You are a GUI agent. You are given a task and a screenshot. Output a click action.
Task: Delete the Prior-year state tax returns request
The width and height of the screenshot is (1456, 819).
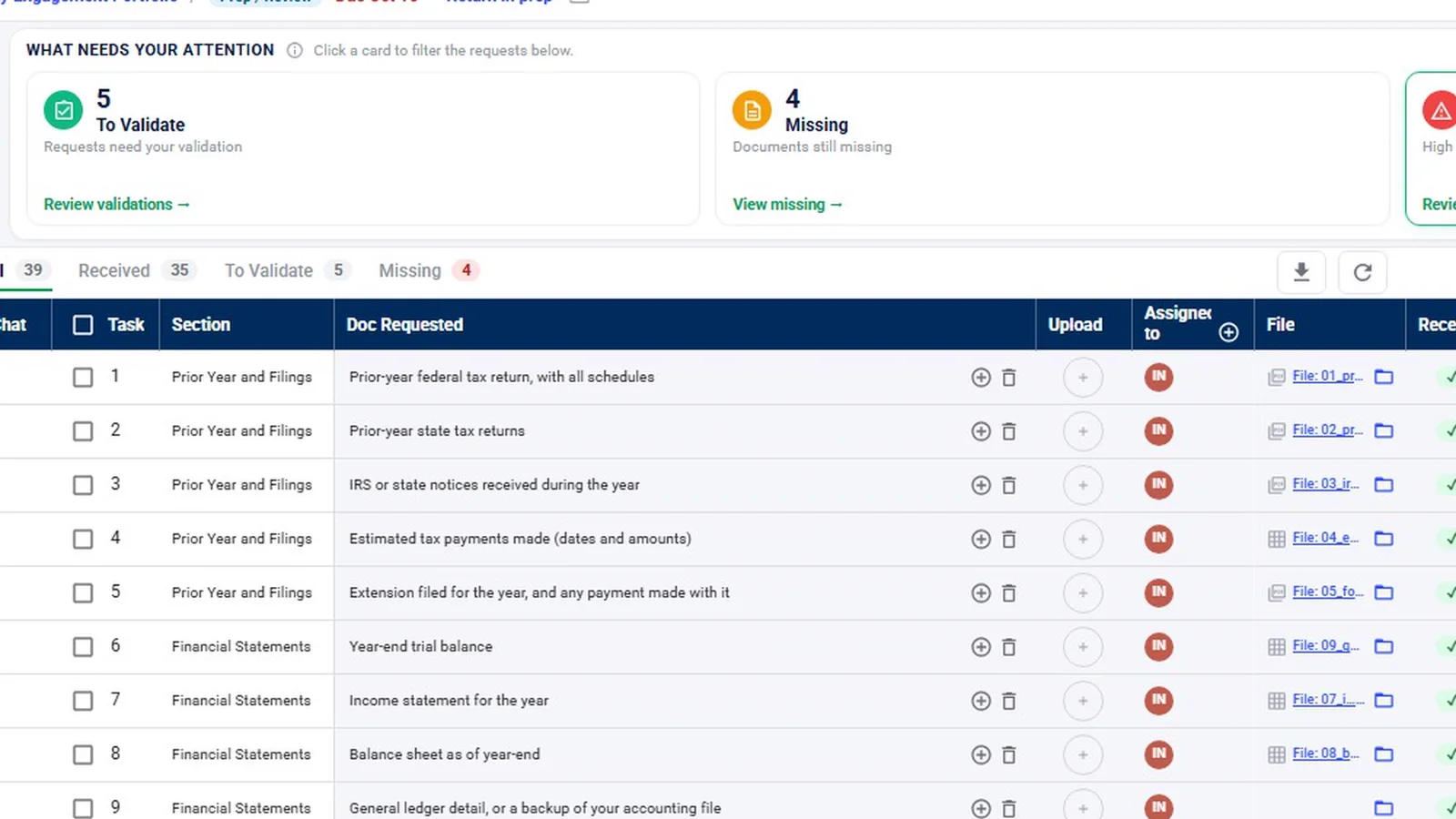(1008, 431)
